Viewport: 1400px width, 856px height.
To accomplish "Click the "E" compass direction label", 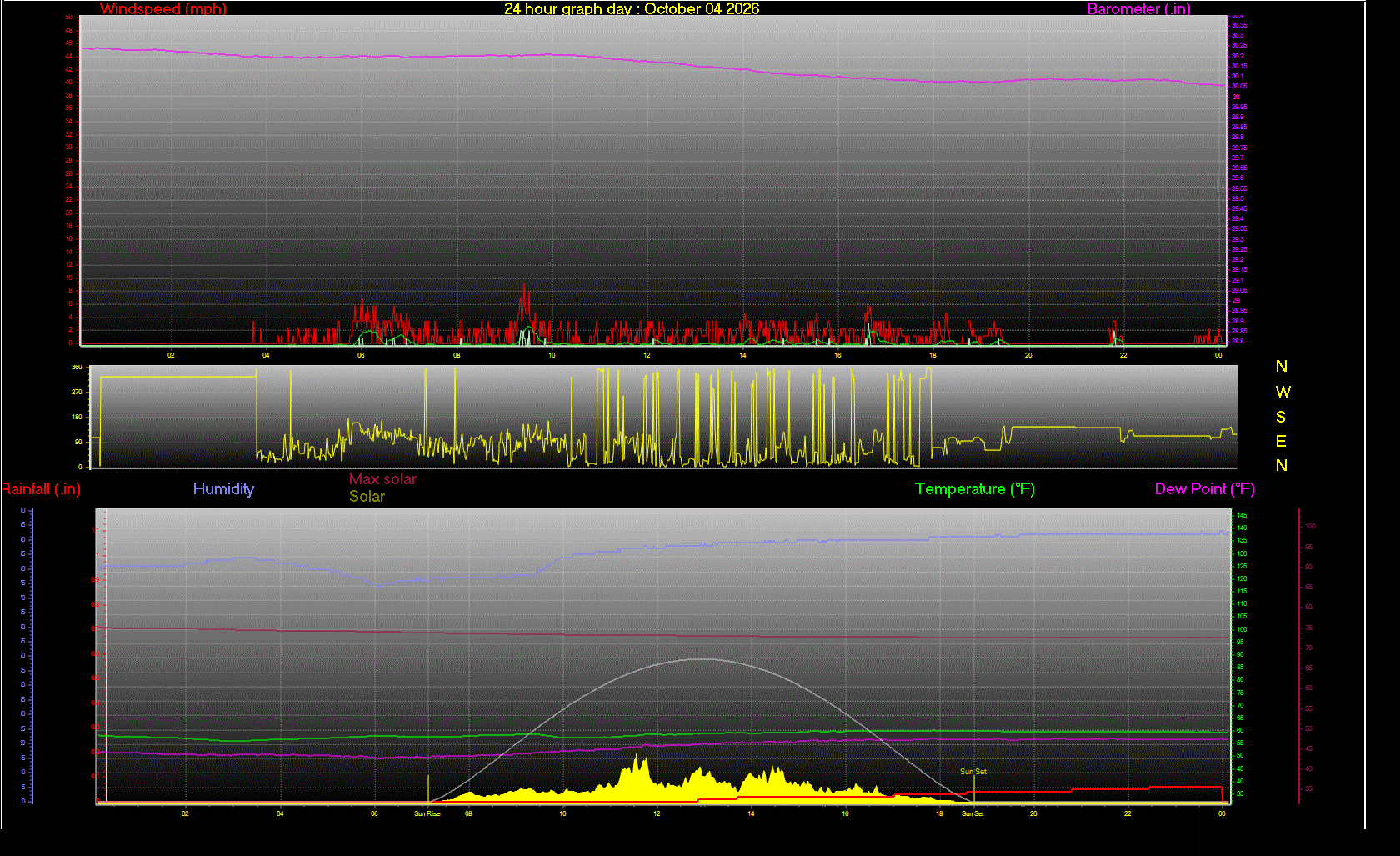I will click(x=1281, y=441).
